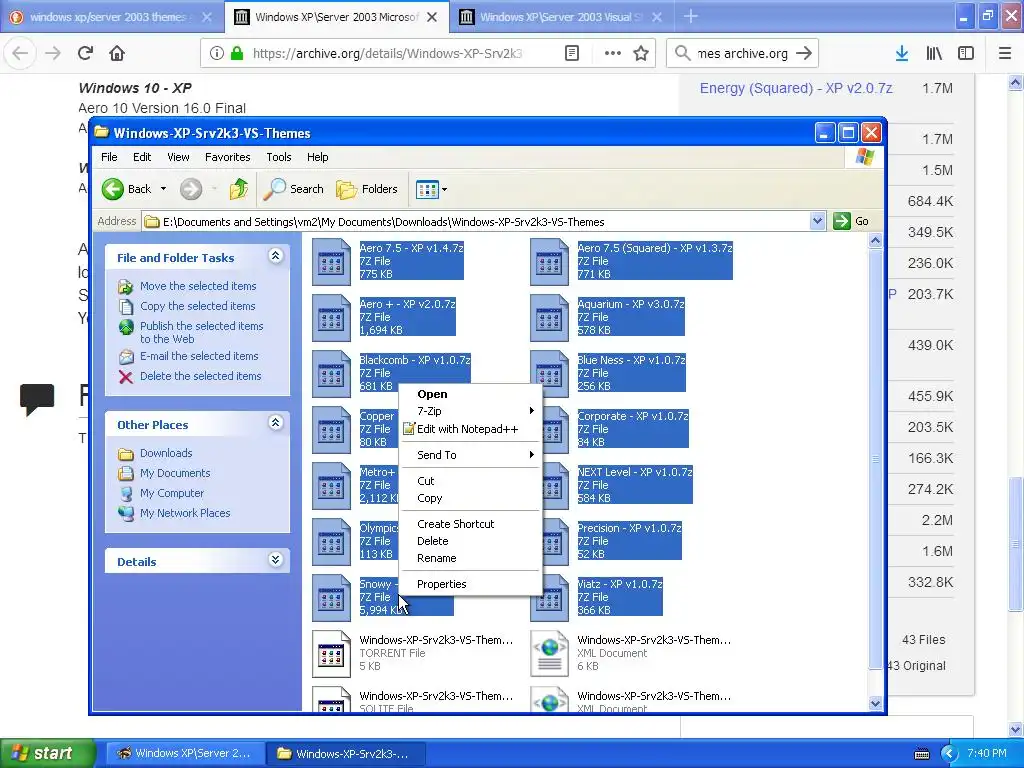Bookmark this page with the star icon
This screenshot has height=768, width=1024.
[641, 53]
